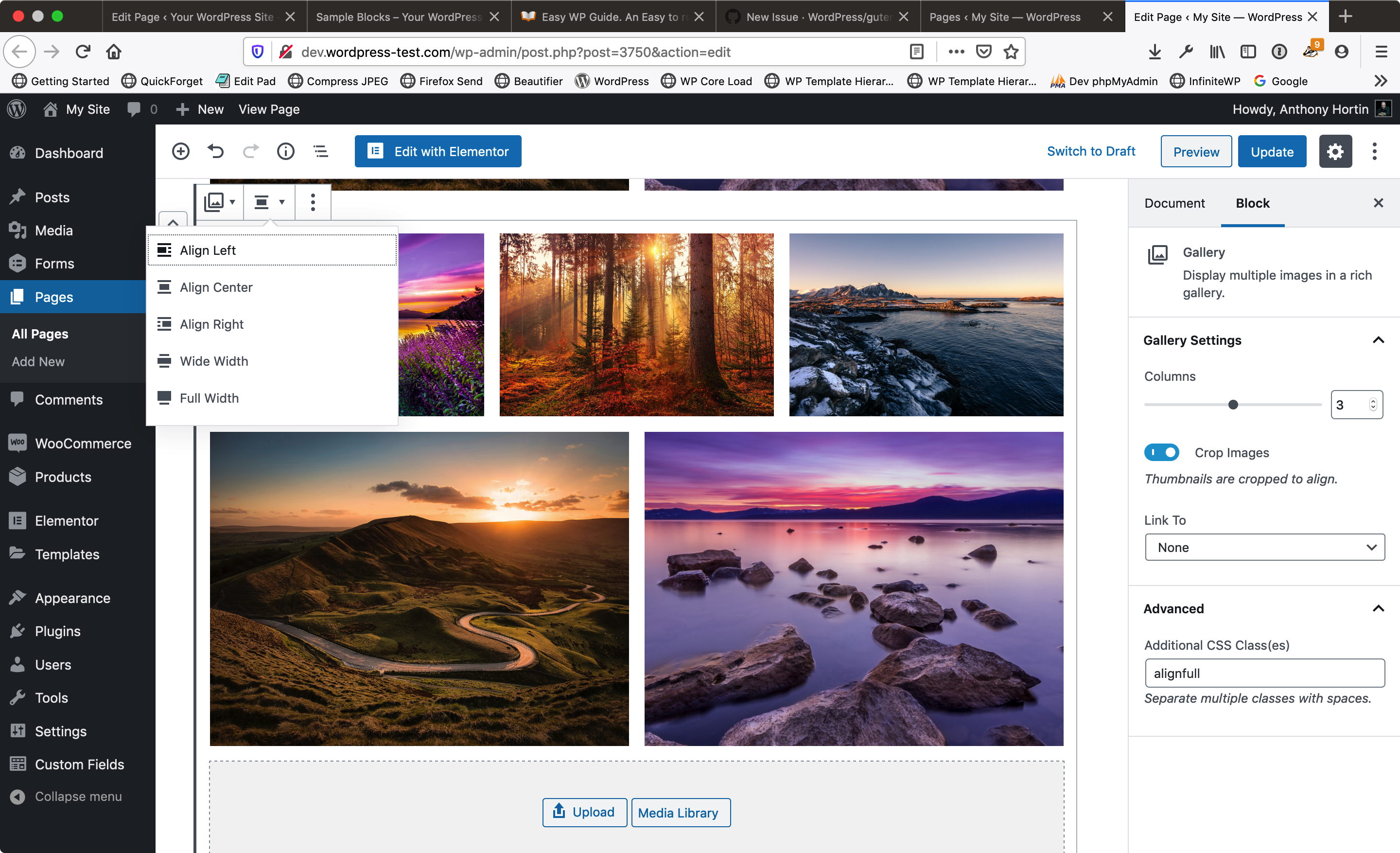Click View Page in admin bar
The height and width of the screenshot is (853, 1400).
click(x=269, y=109)
